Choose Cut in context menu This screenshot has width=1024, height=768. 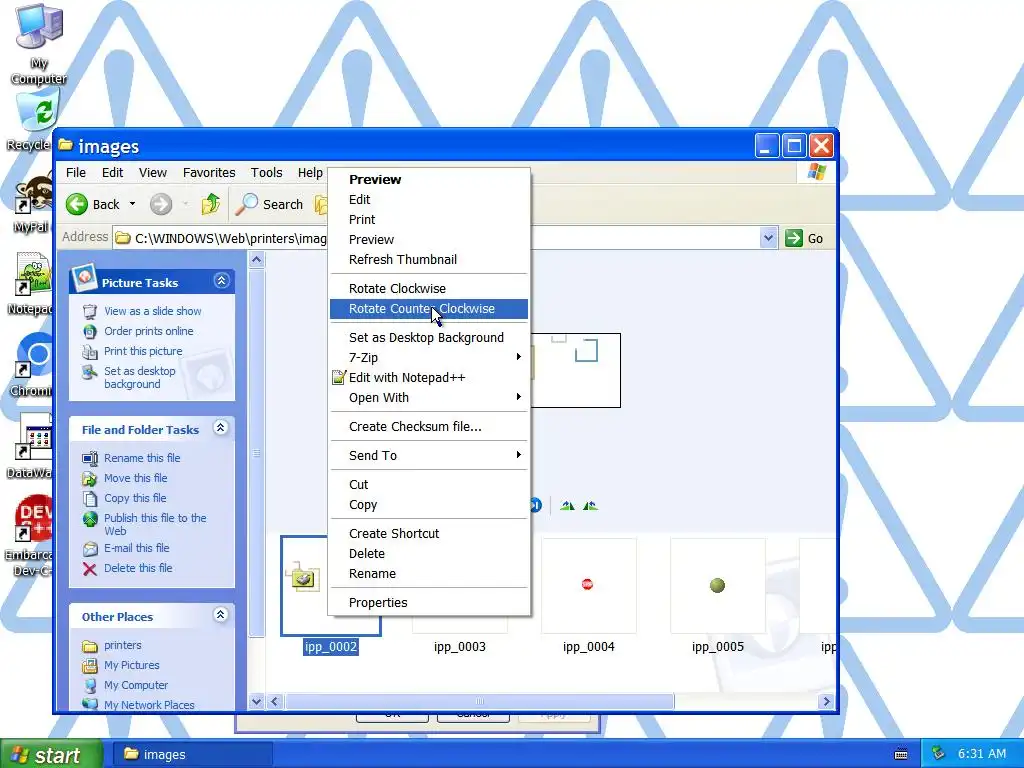pos(429,485)
